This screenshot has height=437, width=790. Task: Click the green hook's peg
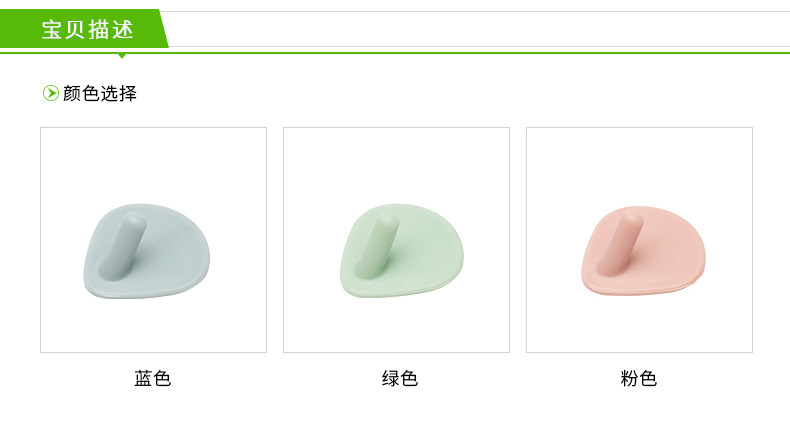377,245
